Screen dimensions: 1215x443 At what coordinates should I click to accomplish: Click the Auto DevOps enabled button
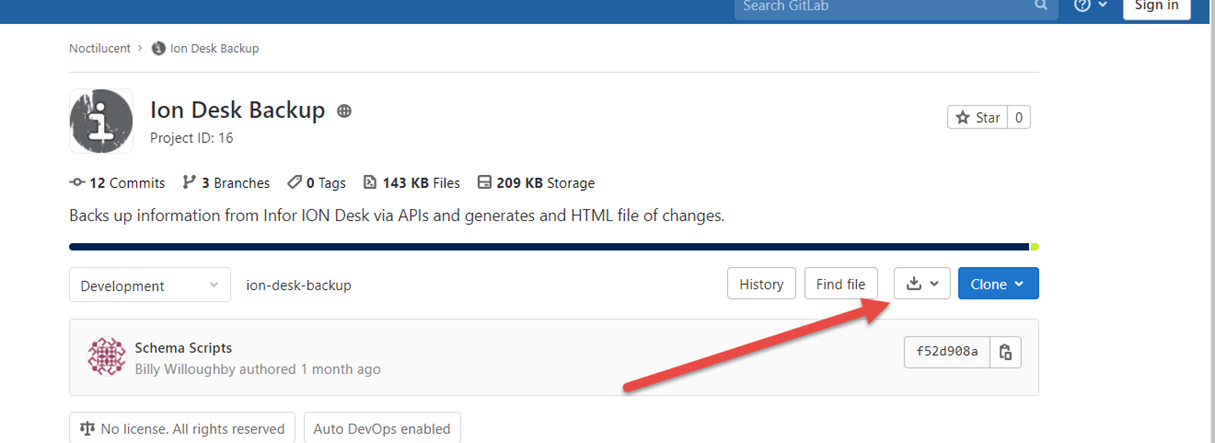tap(382, 428)
